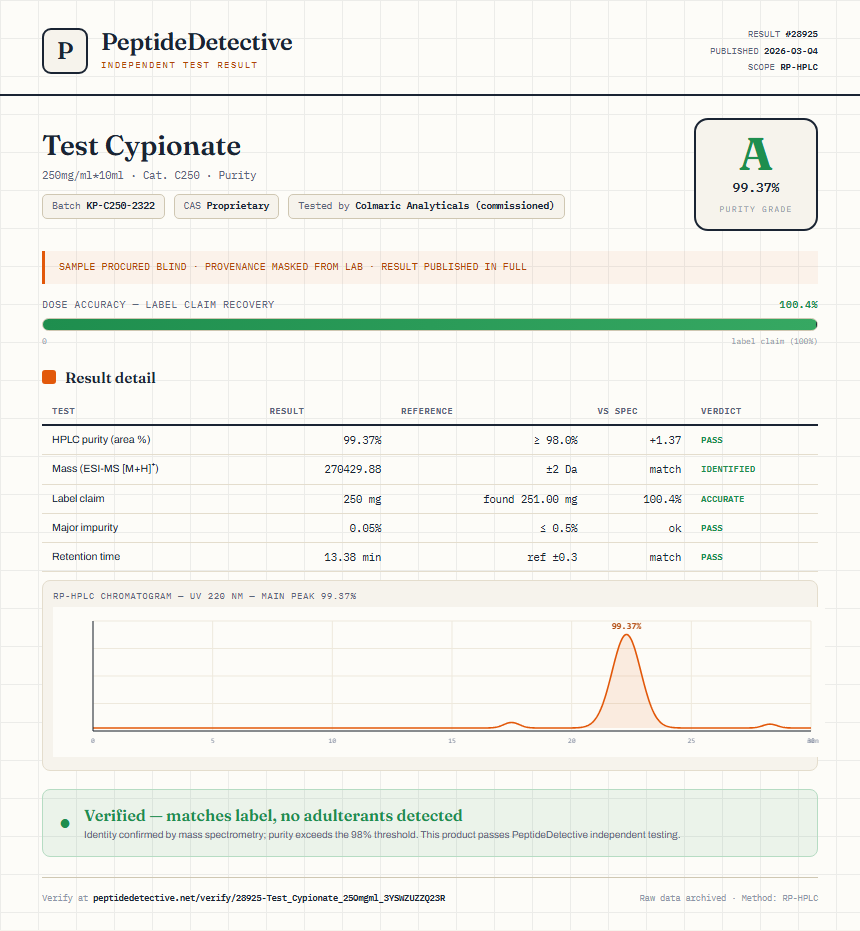Click the small chromatogram peak near 17 minutes
Image resolution: width=860 pixels, height=931 pixels.
[x=511, y=723]
